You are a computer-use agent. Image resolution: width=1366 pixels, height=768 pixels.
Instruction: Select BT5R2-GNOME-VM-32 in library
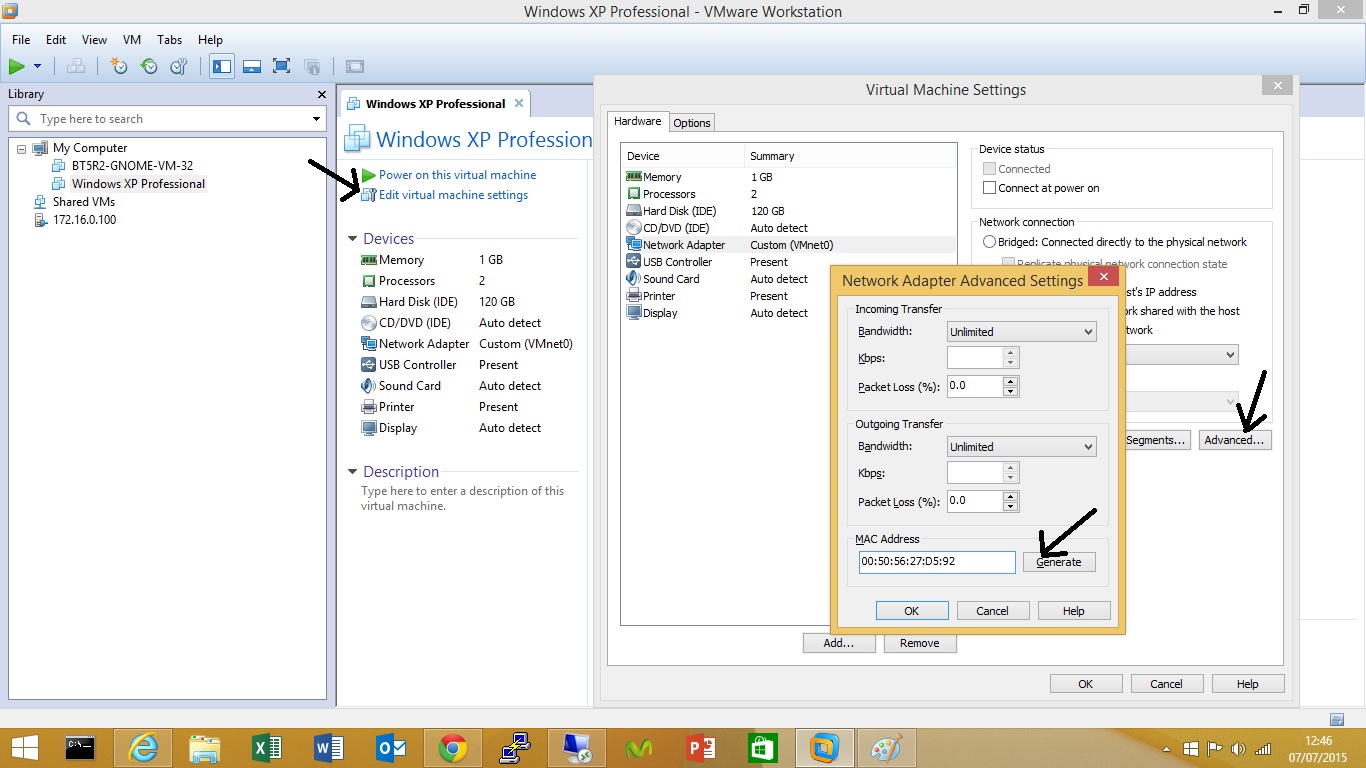pos(132,165)
